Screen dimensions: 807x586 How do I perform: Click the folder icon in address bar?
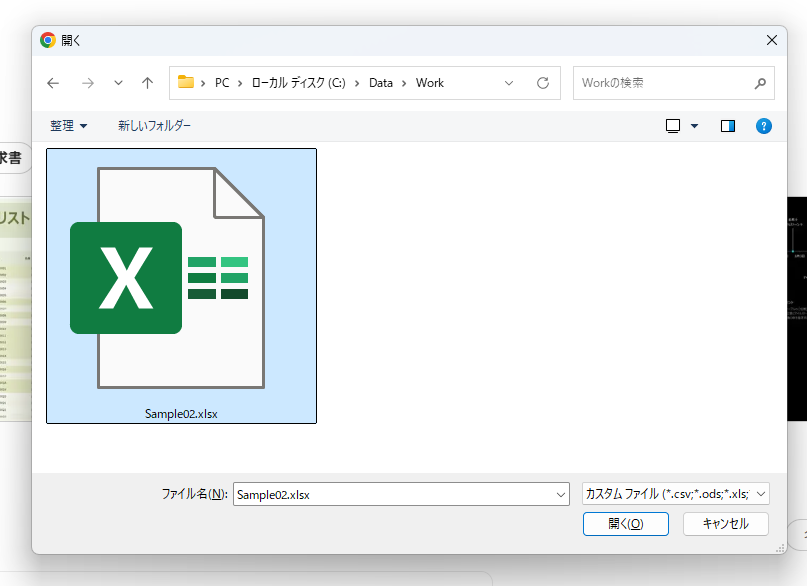[x=186, y=83]
